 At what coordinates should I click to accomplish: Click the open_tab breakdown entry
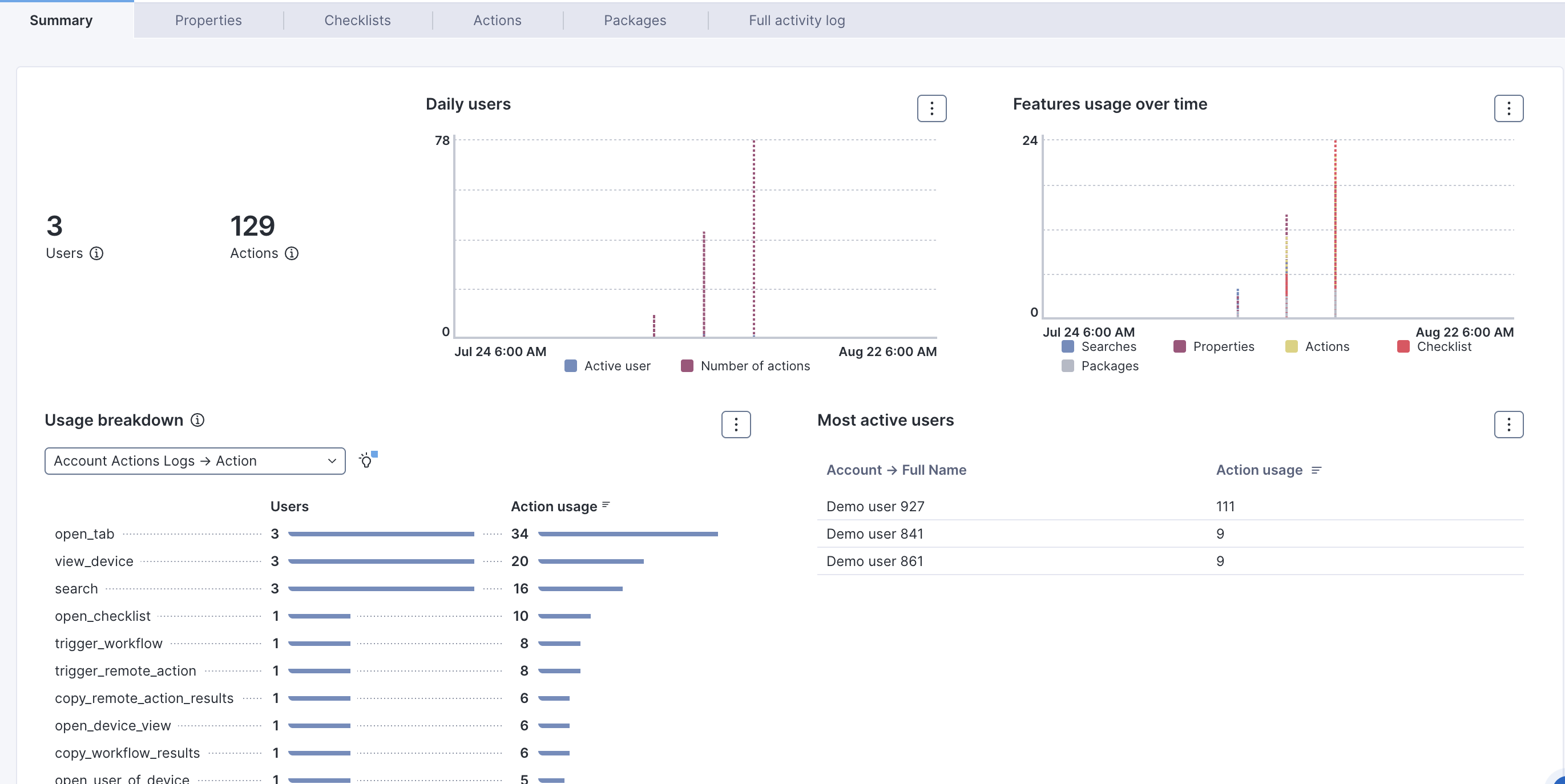coord(84,534)
